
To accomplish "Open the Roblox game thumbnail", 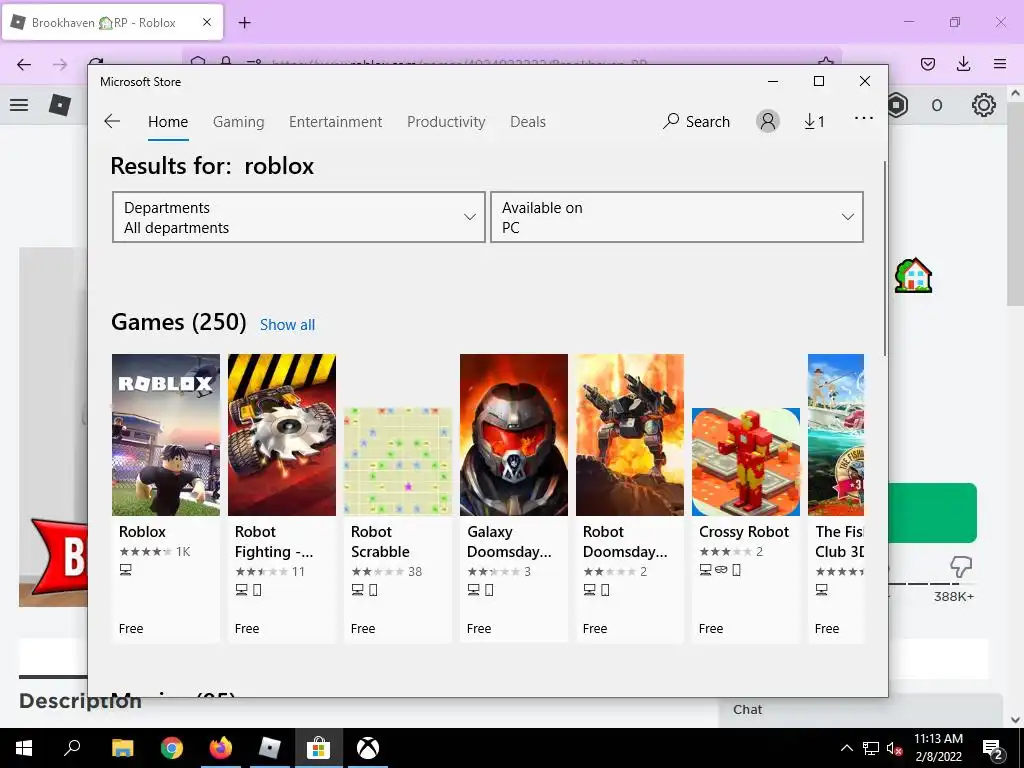I will [166, 435].
